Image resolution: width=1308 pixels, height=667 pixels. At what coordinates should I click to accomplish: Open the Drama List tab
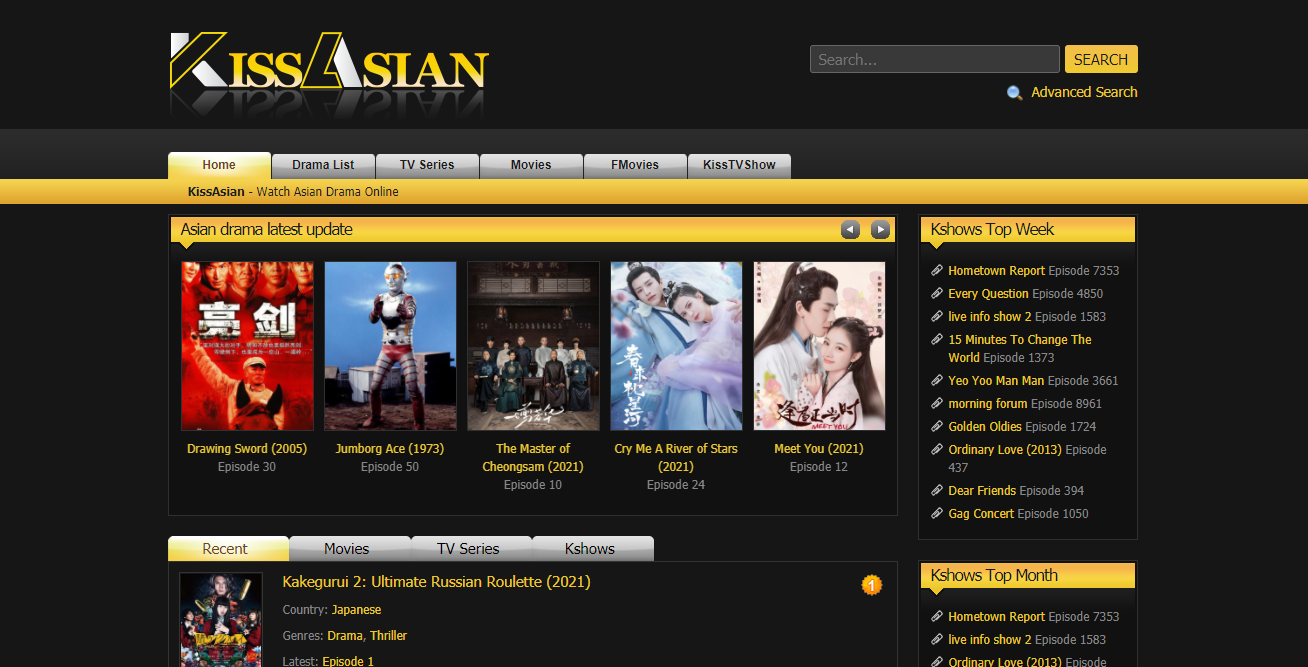point(323,165)
